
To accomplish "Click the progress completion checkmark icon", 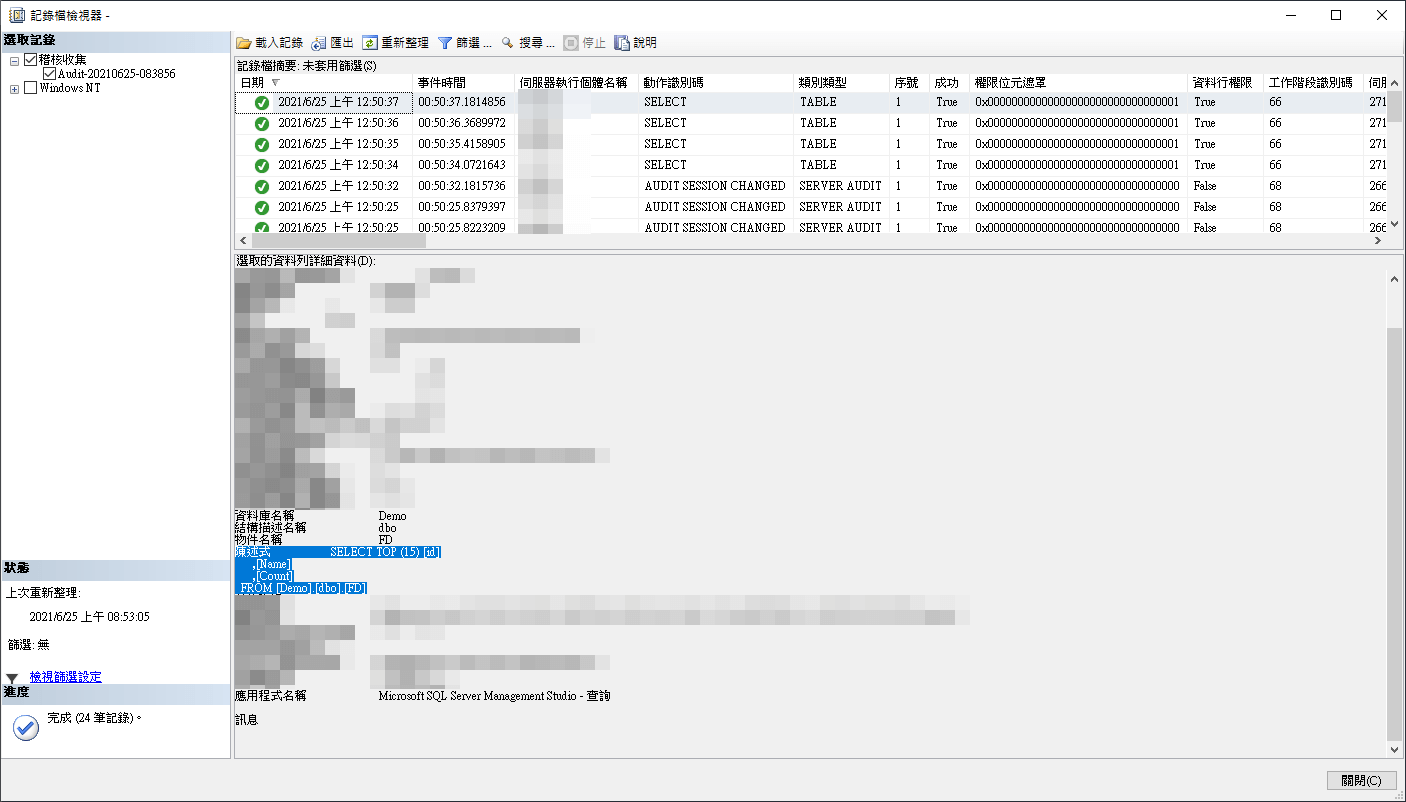I will (24, 730).
